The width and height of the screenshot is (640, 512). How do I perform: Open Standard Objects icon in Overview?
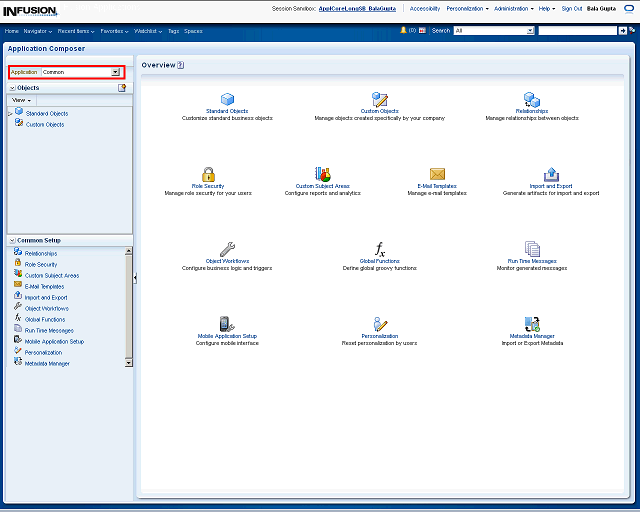(227, 99)
